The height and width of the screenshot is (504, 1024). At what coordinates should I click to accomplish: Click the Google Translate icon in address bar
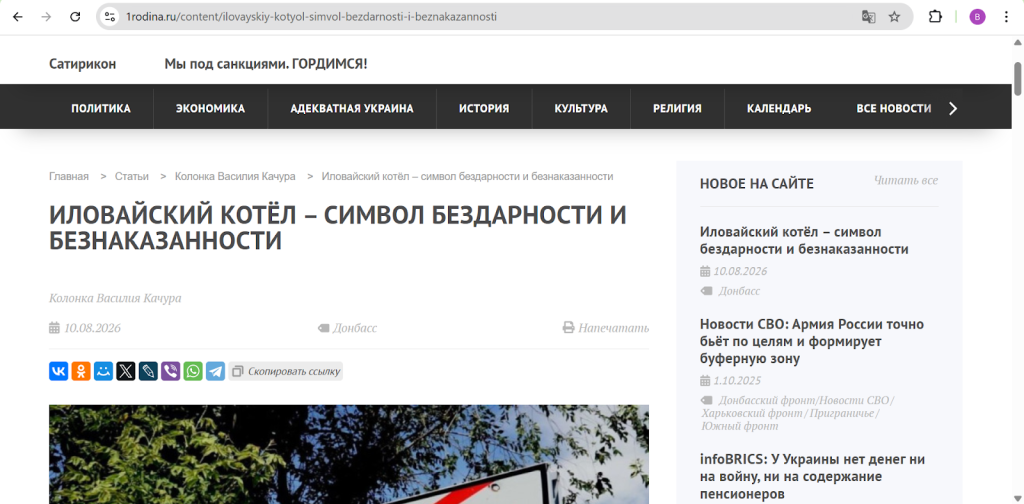coord(869,17)
